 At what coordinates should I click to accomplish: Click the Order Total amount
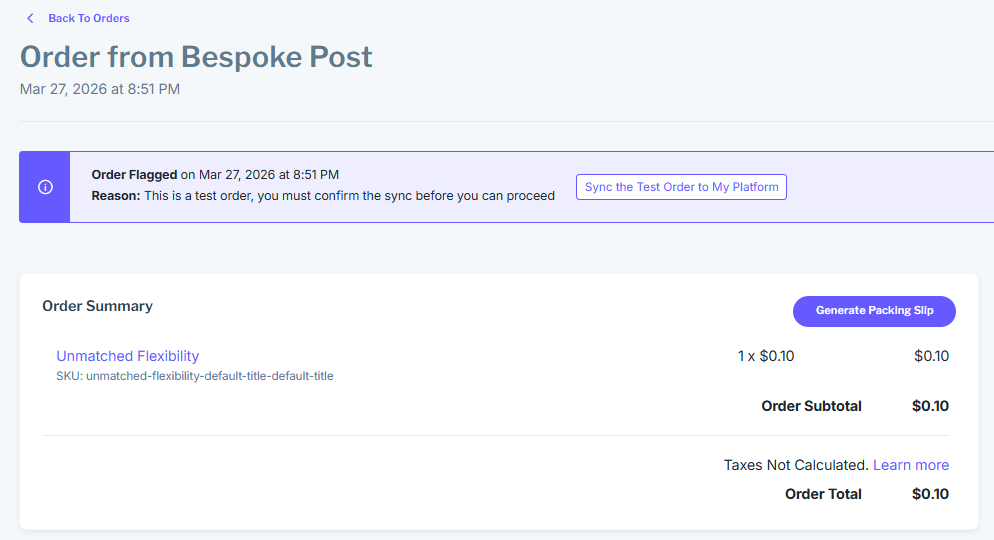[x=930, y=494]
